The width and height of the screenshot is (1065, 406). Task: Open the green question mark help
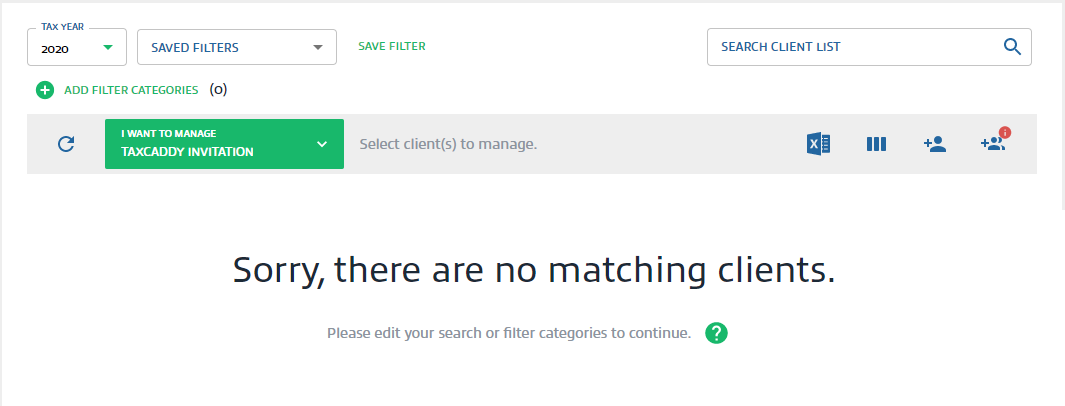click(x=716, y=333)
